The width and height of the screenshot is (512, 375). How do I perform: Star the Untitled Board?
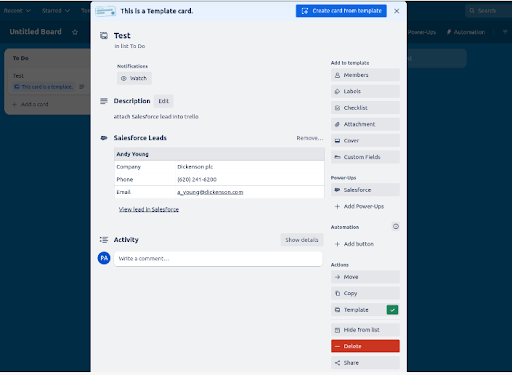coord(75,32)
